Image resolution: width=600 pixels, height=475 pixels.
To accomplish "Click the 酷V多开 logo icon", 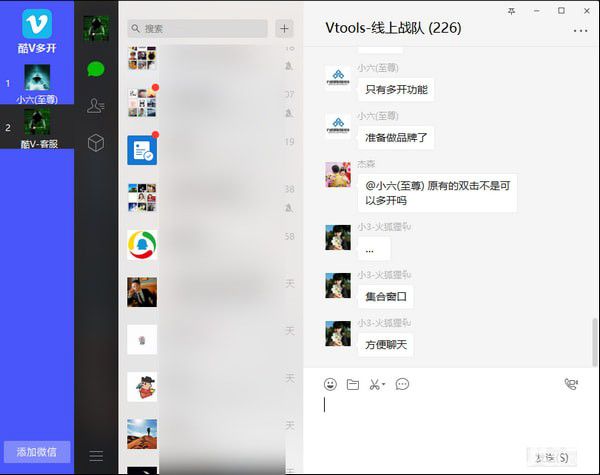I will pyautogui.click(x=37, y=24).
